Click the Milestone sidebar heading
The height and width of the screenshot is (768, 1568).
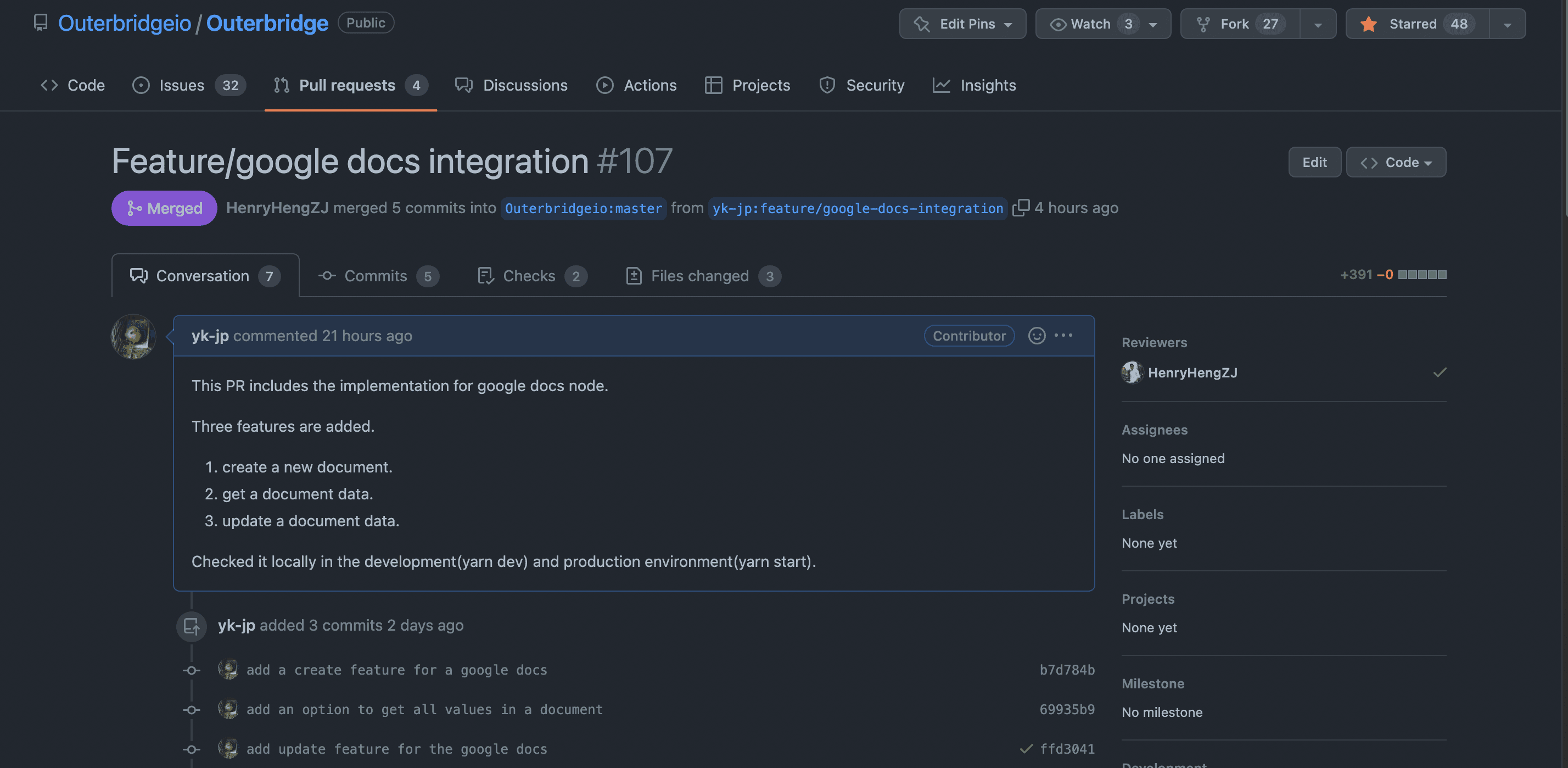[1153, 683]
